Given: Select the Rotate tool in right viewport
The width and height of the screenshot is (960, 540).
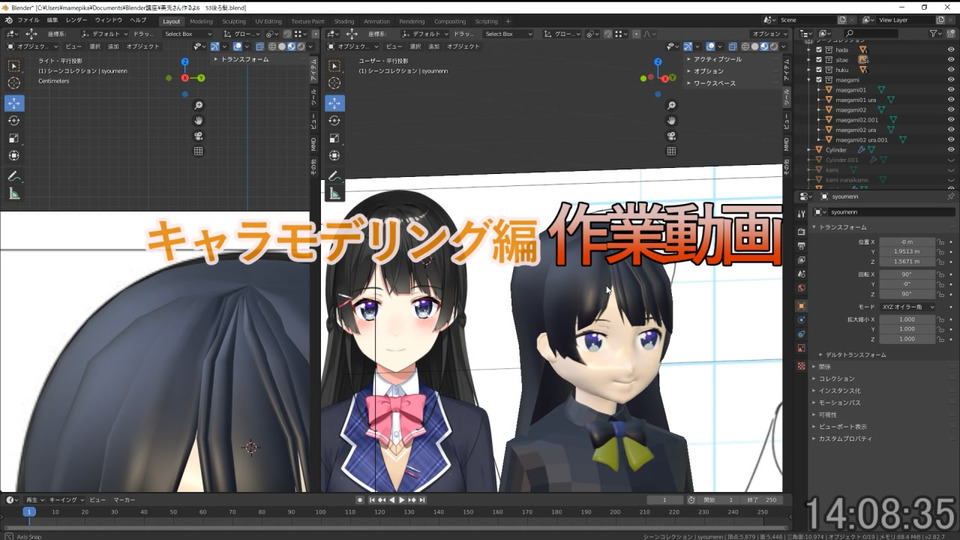Looking at the screenshot, I should click(334, 121).
